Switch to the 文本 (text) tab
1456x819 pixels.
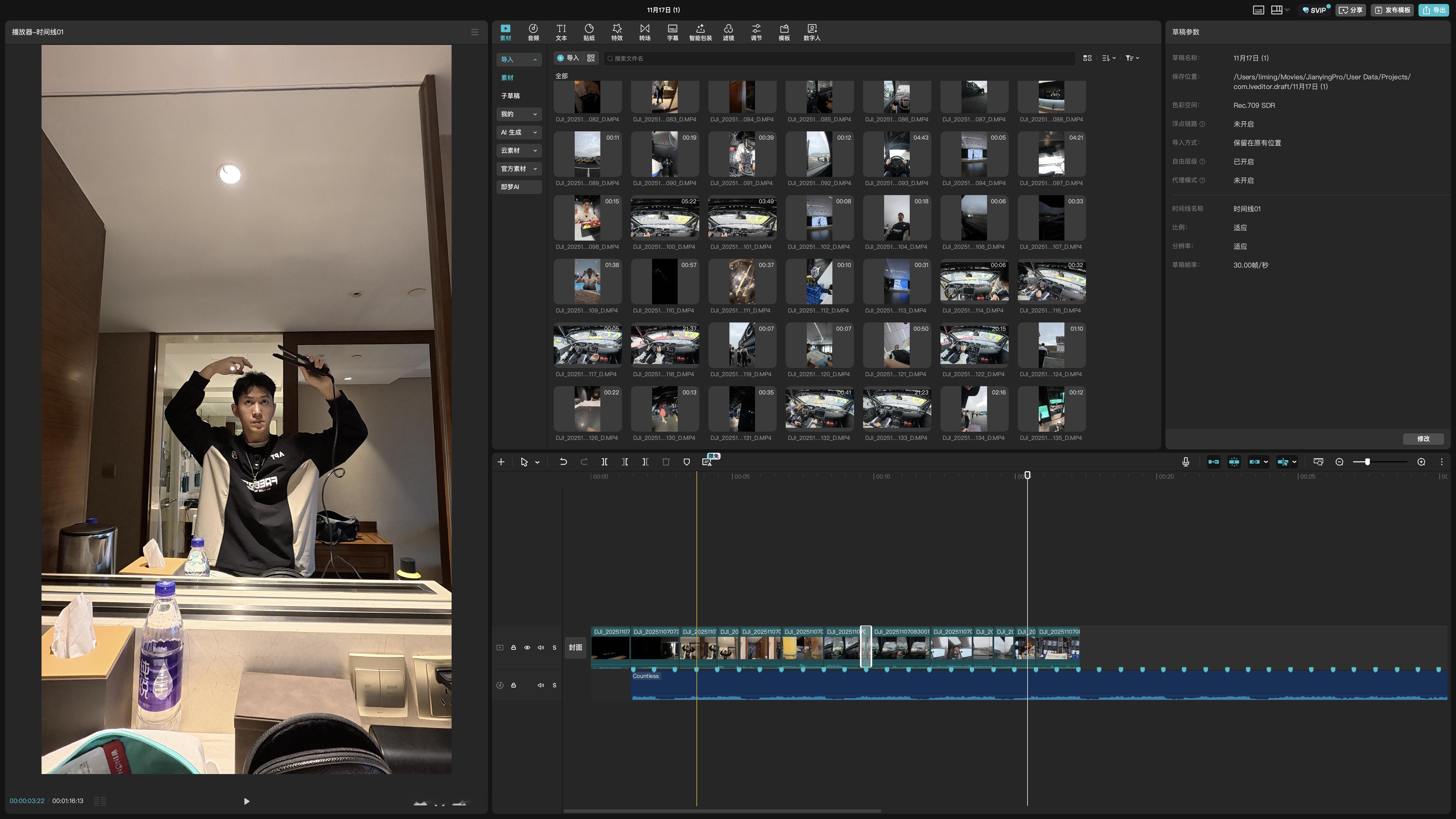coord(561,32)
